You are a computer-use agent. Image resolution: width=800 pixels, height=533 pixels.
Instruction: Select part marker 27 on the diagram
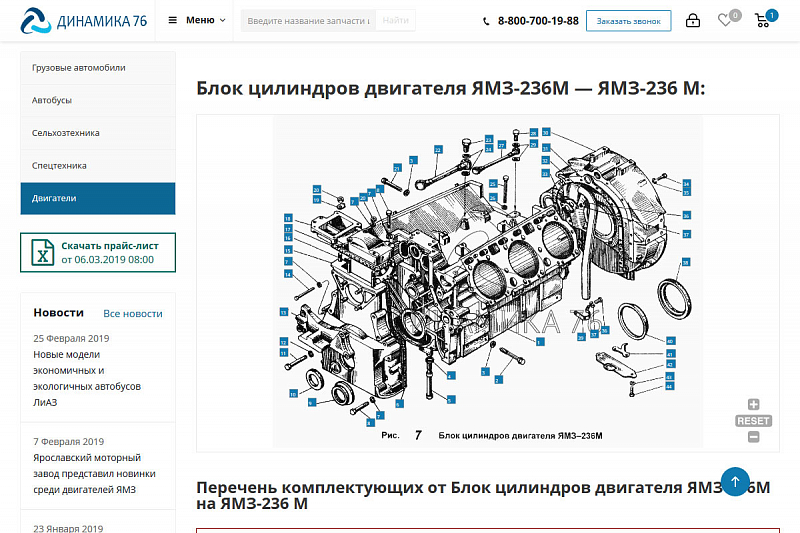[x=502, y=145]
